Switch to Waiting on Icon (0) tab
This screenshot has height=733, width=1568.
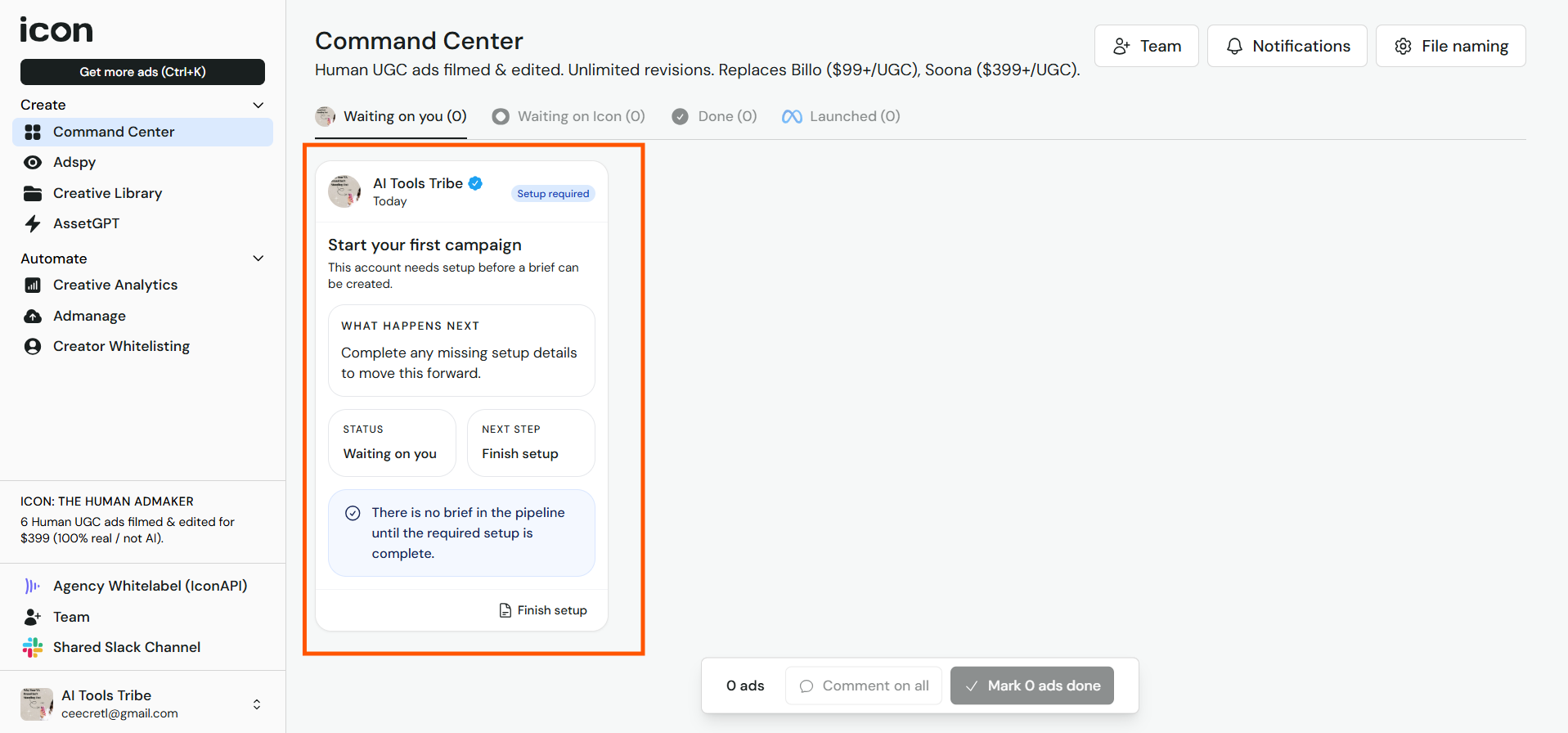click(568, 116)
